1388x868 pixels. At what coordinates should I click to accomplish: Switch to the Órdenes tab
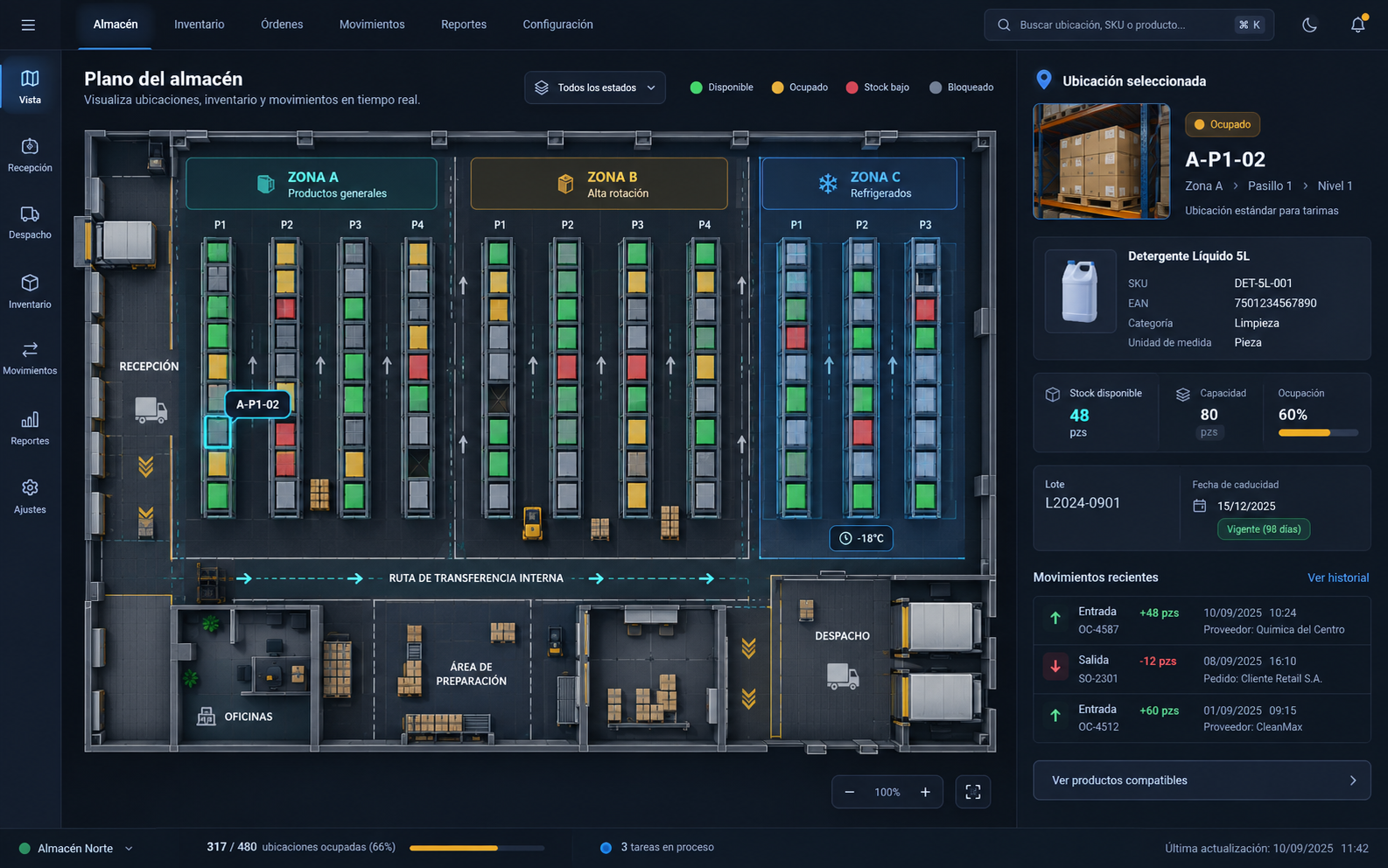pyautogui.click(x=282, y=24)
